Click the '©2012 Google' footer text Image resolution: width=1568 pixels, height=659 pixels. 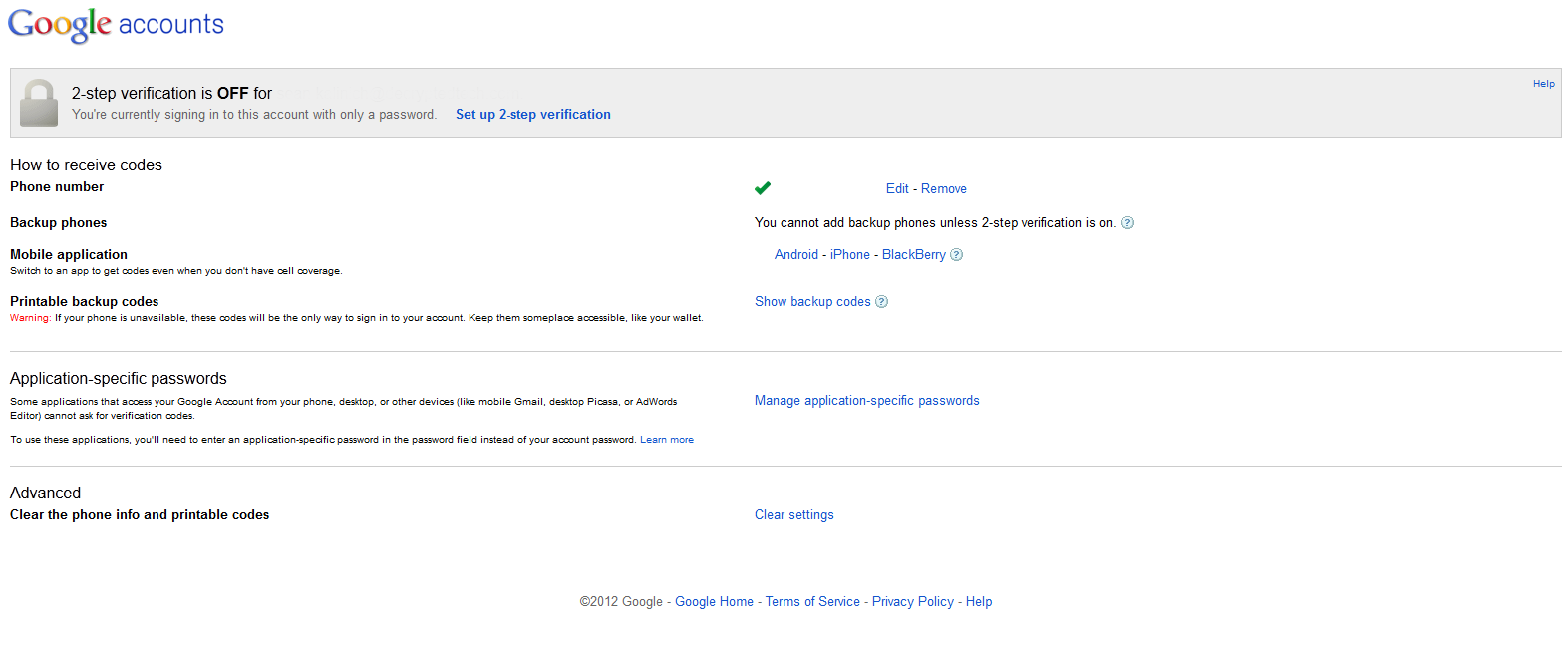[621, 602]
